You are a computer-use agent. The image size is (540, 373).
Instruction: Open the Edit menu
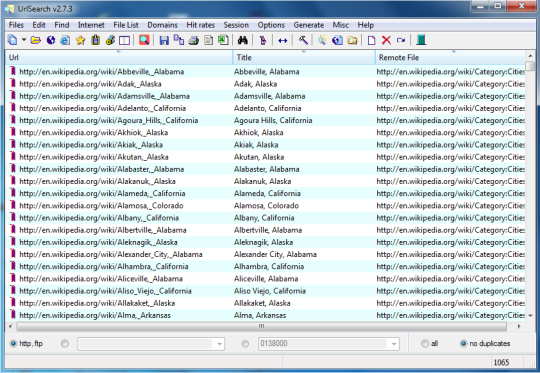[x=39, y=25]
